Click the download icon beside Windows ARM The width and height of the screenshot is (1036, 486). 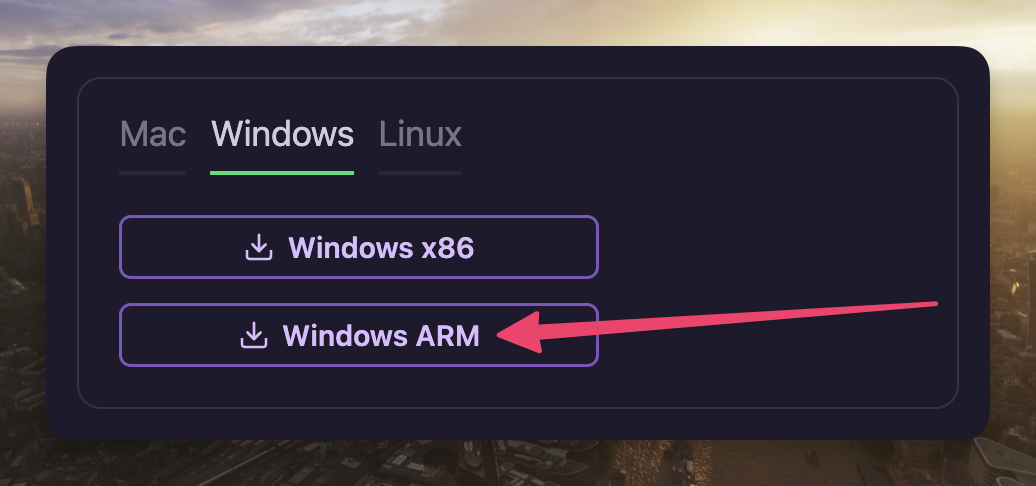(254, 335)
